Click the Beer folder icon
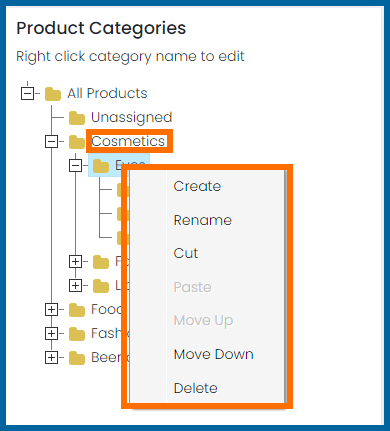 77,358
